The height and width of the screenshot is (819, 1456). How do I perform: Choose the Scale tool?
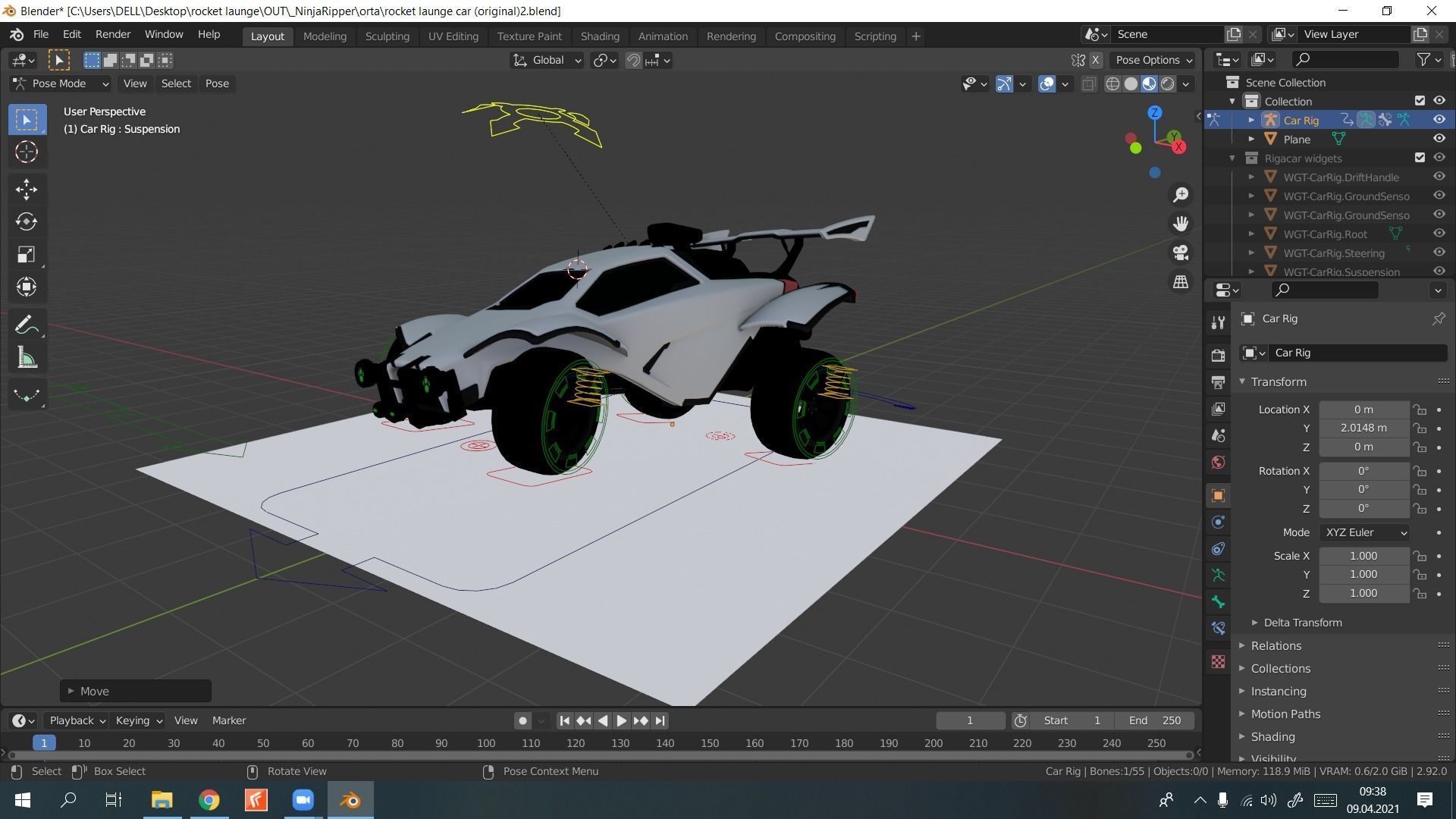(x=27, y=254)
